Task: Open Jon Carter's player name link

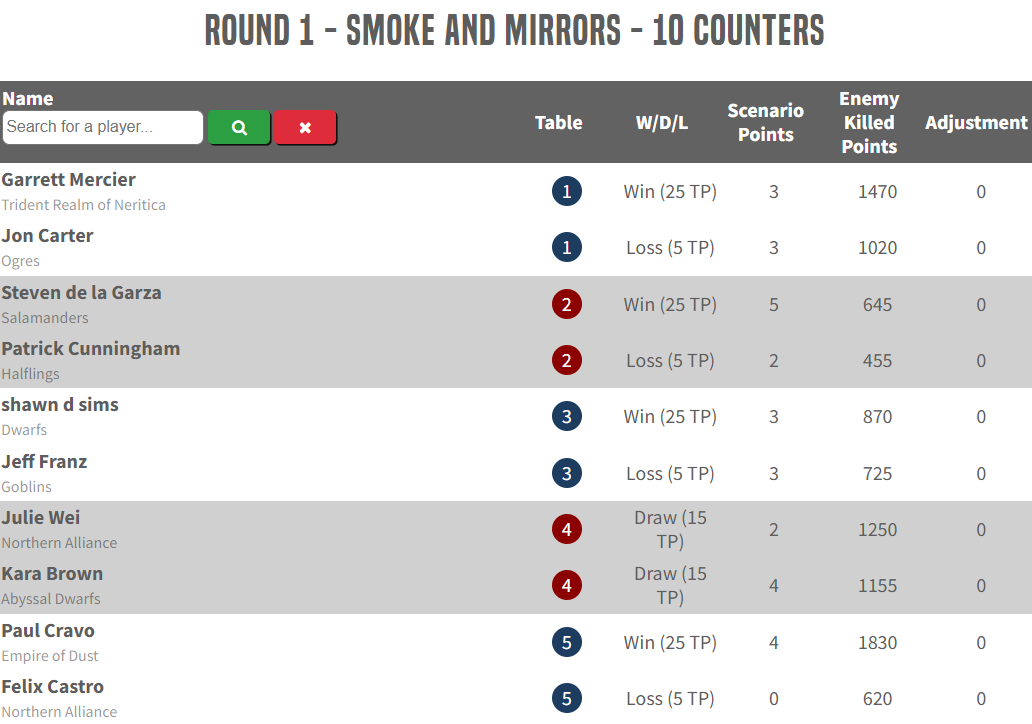Action: point(47,236)
